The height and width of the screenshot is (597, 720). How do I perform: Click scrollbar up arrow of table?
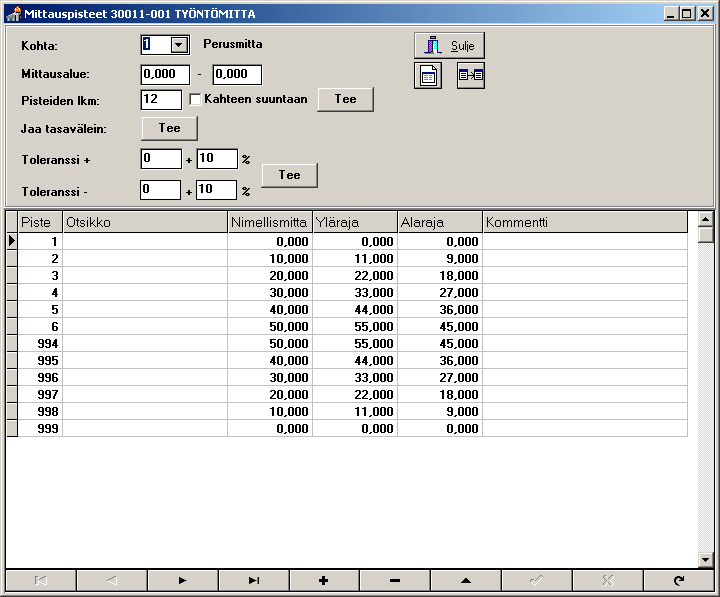pyautogui.click(x=705, y=219)
